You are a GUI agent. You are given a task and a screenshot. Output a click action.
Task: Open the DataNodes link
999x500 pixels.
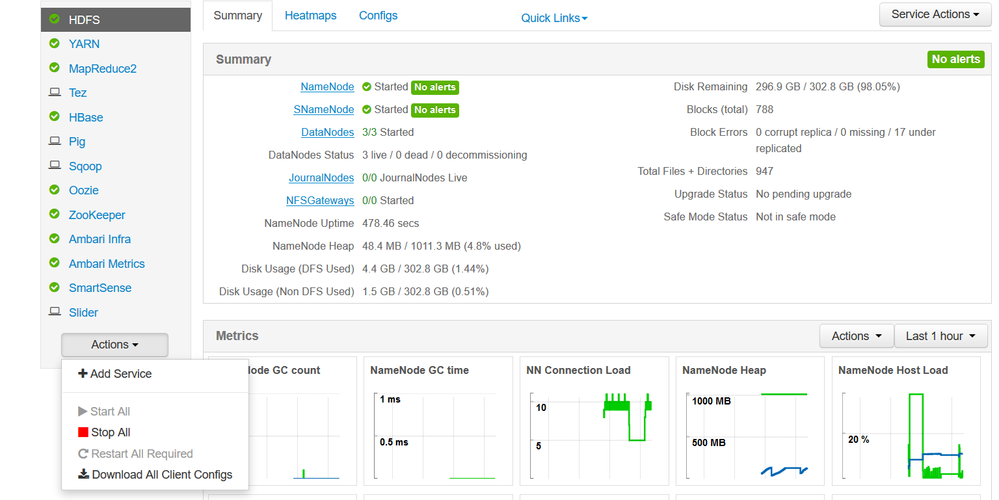pyautogui.click(x=327, y=132)
